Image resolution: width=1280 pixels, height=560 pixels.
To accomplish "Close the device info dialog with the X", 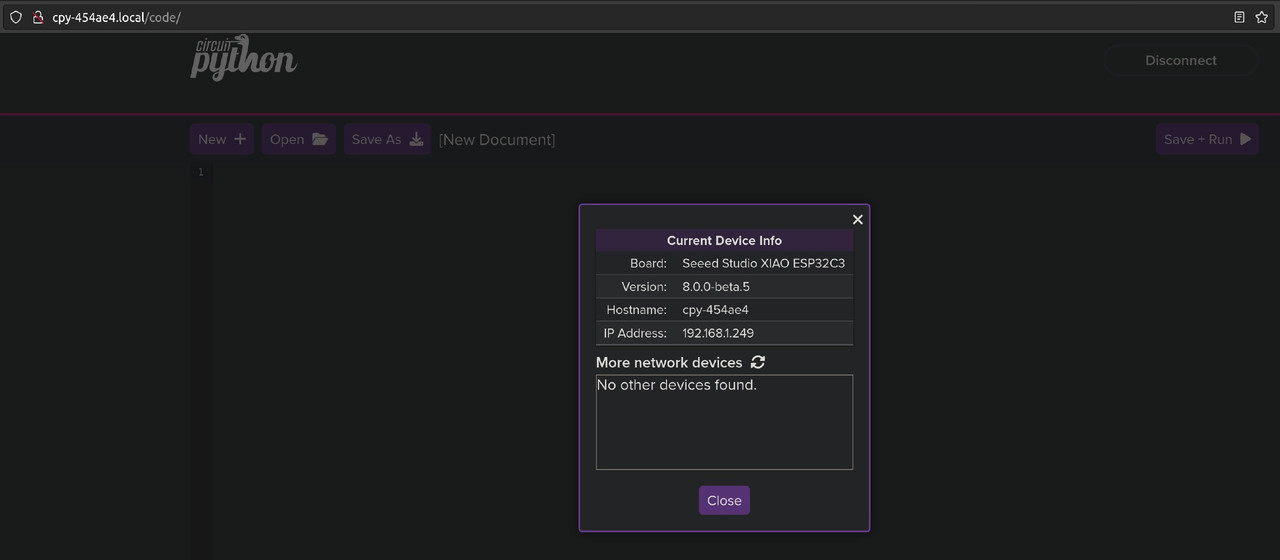I will pyautogui.click(x=857, y=219).
